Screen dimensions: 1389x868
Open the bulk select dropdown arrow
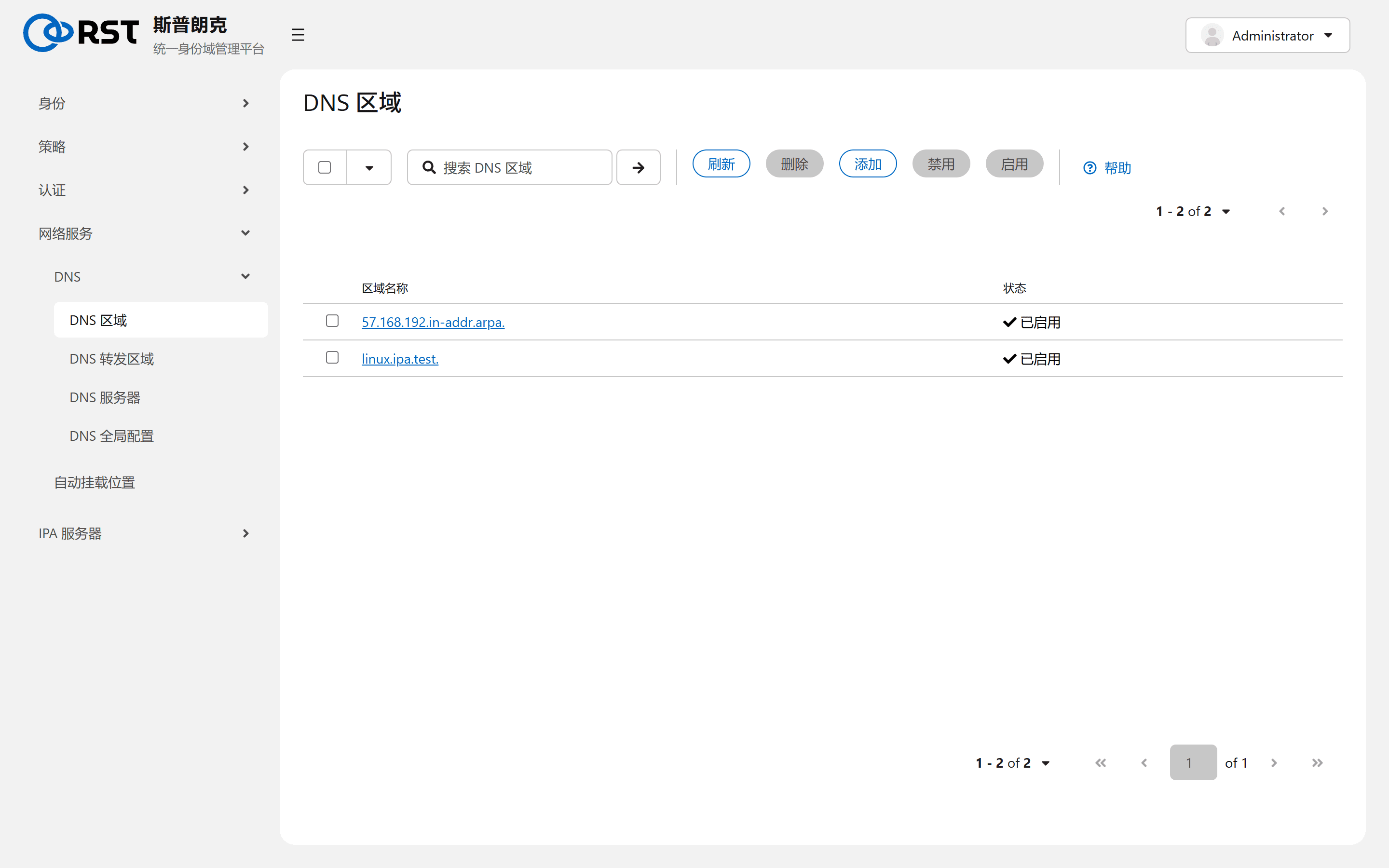pos(369,167)
